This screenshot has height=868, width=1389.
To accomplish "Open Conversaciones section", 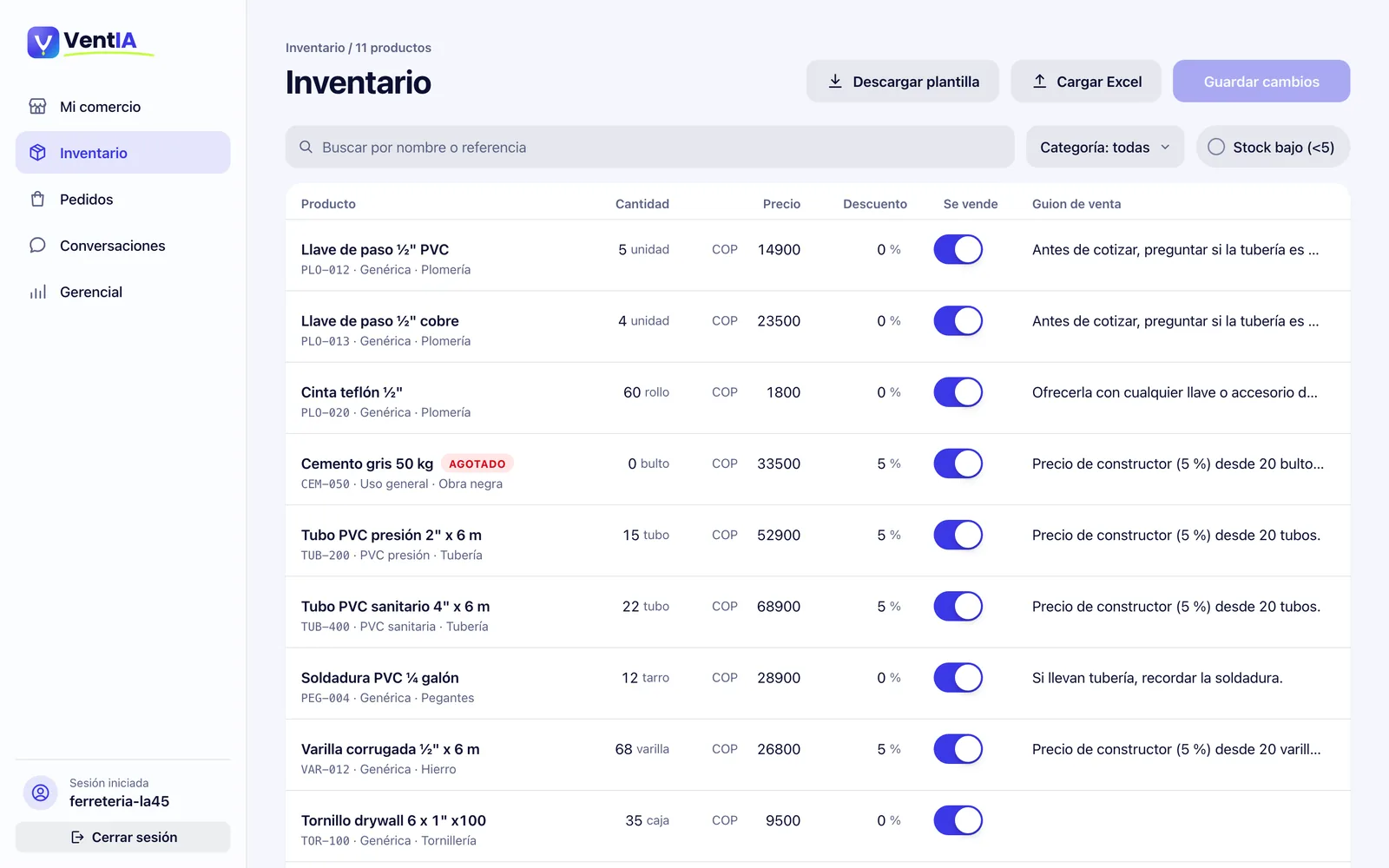I will (122, 246).
